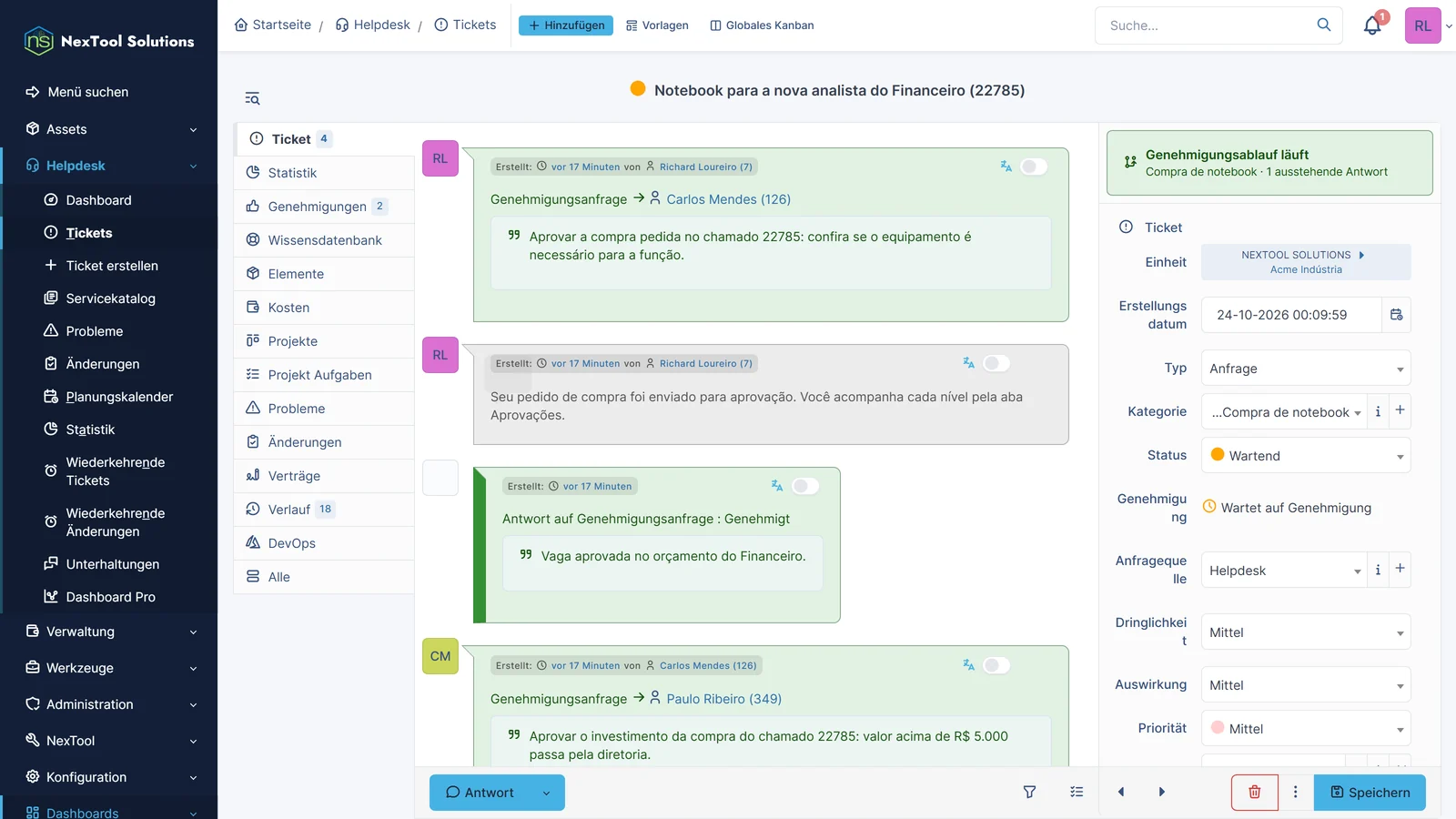Image resolution: width=1456 pixels, height=819 pixels.
Task: Open Antwort button dropdown arrow
Action: point(546,793)
